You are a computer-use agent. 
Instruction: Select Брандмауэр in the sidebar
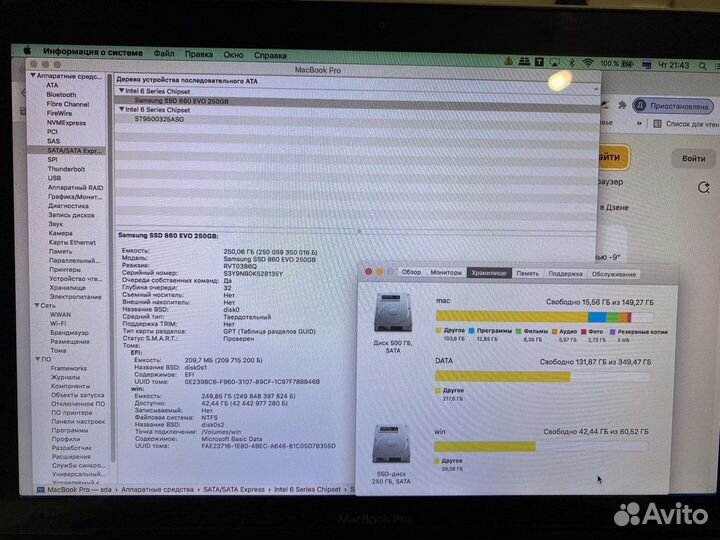pyautogui.click(x=69, y=332)
